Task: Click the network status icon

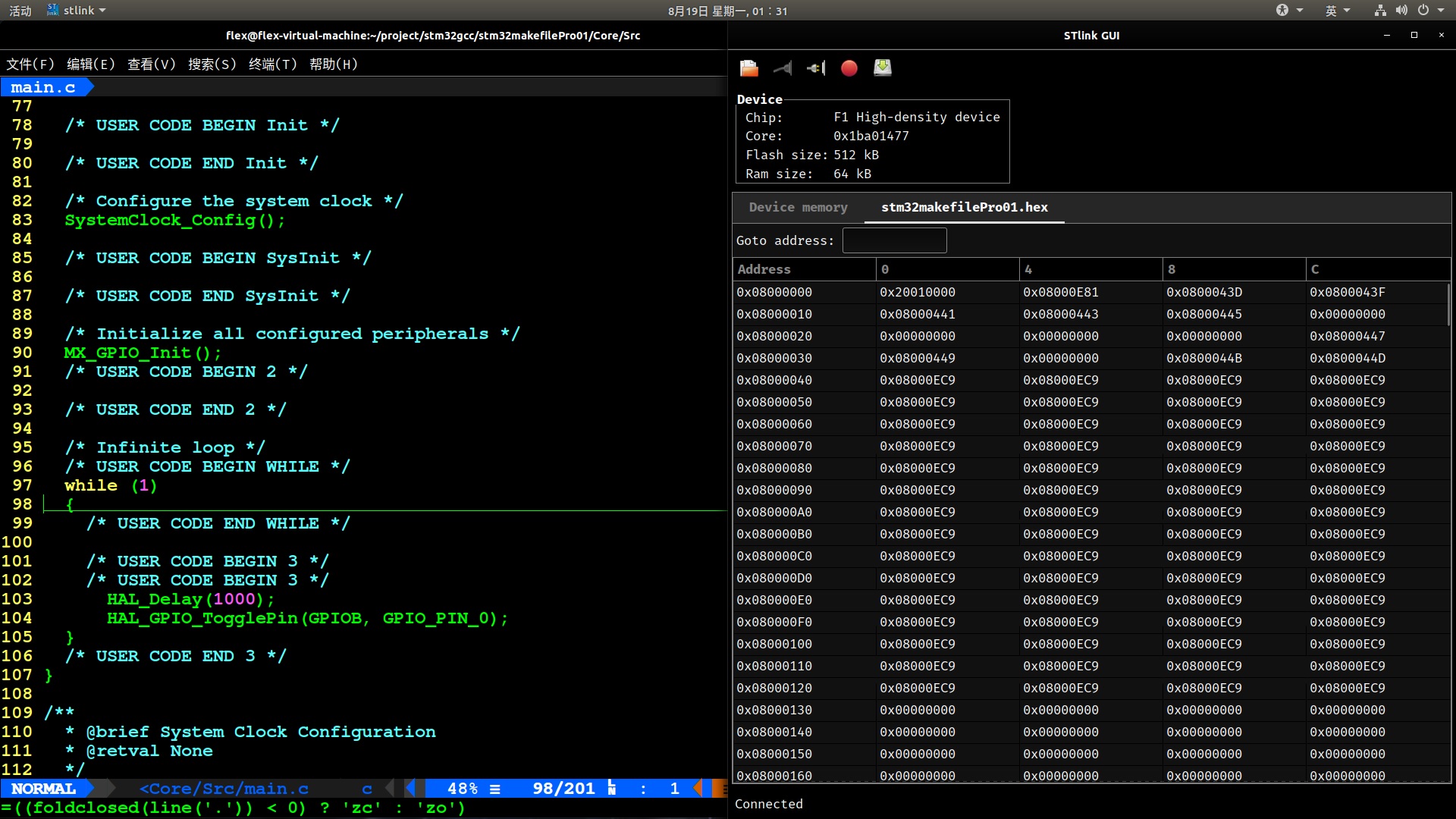Action: [x=1380, y=11]
